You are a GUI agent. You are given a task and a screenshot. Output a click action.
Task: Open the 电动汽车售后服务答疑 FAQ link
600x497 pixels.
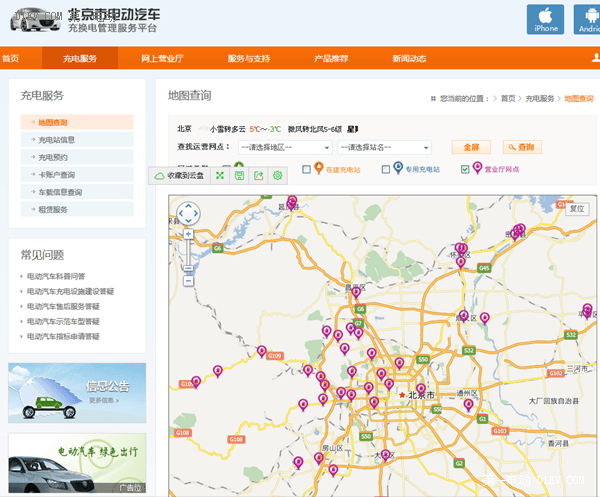[x=63, y=306]
